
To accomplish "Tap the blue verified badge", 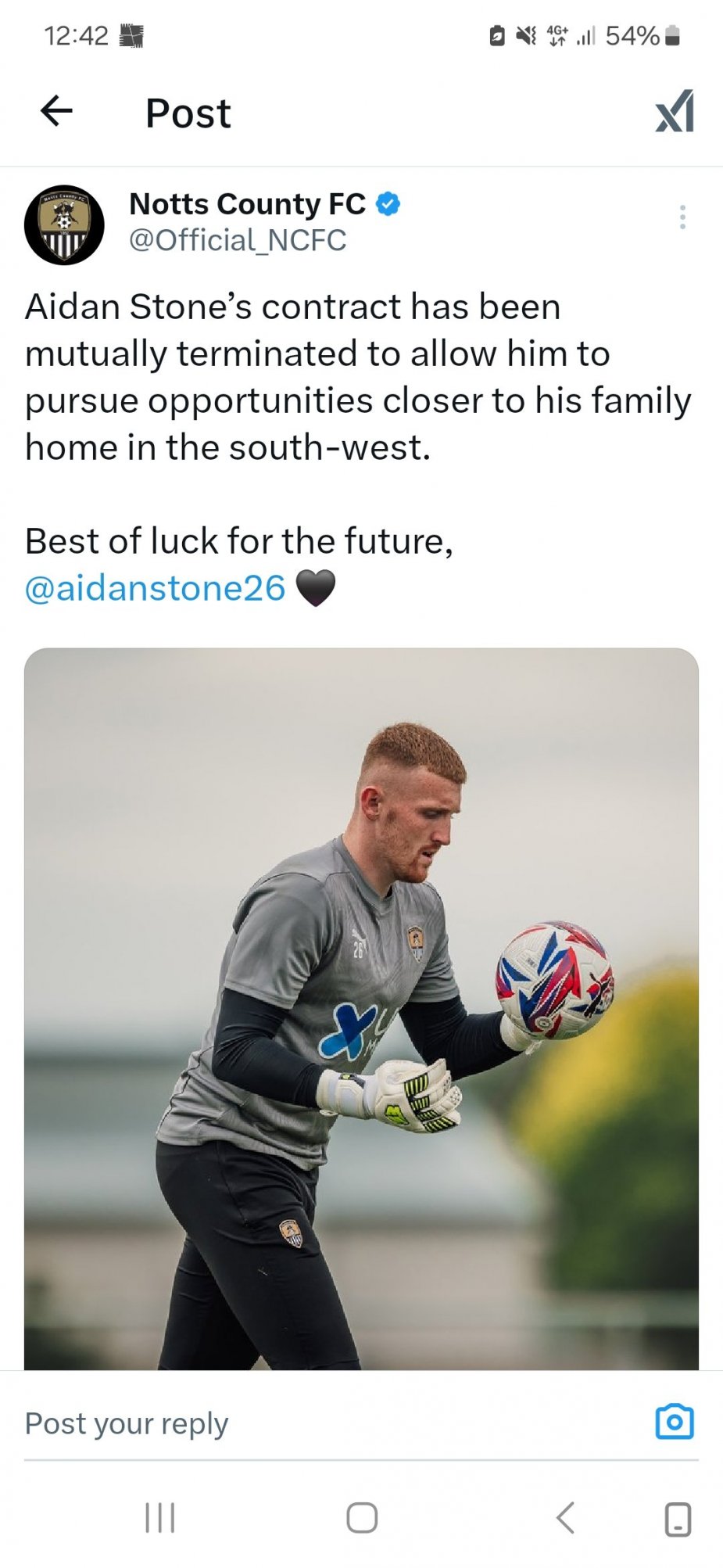I will click(388, 204).
